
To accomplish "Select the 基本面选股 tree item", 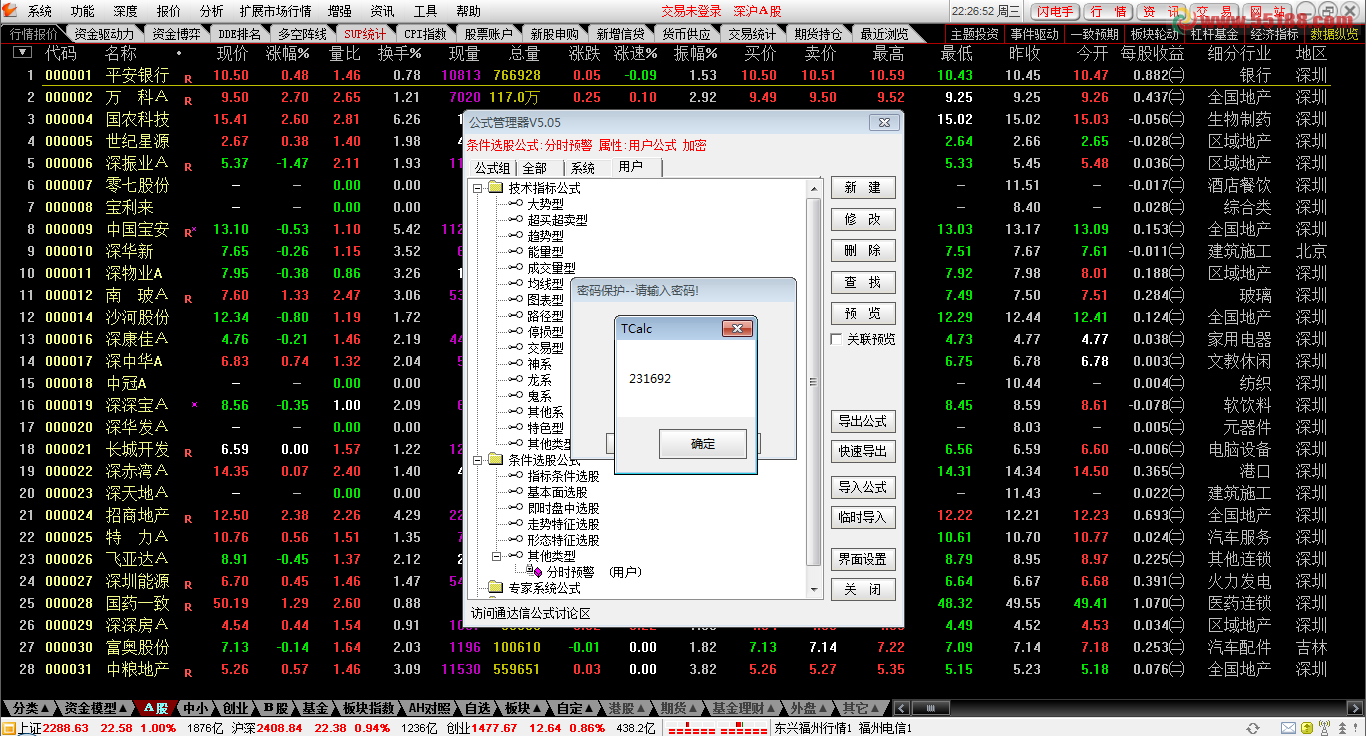I will pyautogui.click(x=557, y=492).
